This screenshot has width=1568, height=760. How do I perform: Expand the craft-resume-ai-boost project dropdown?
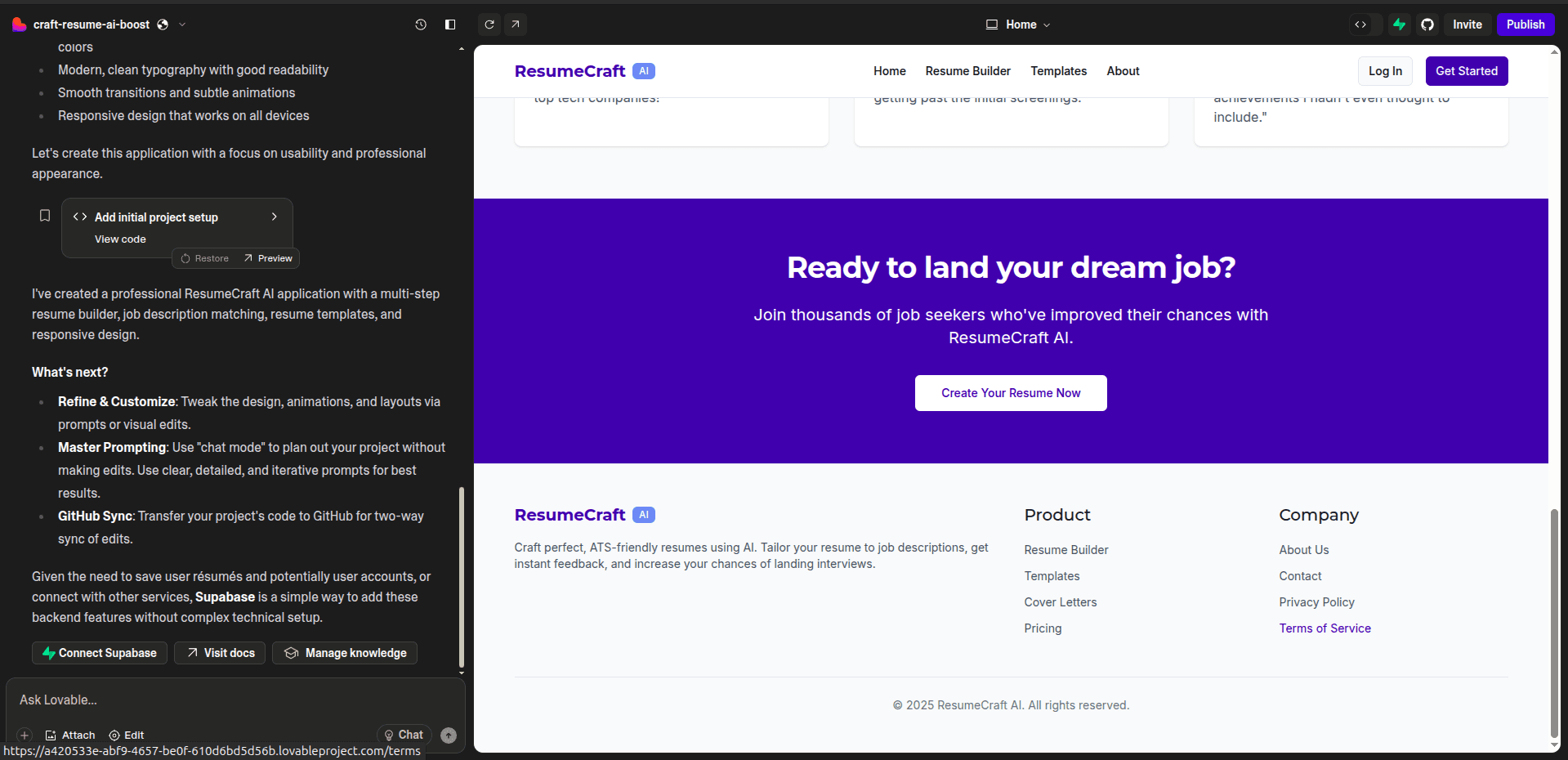coord(182,25)
